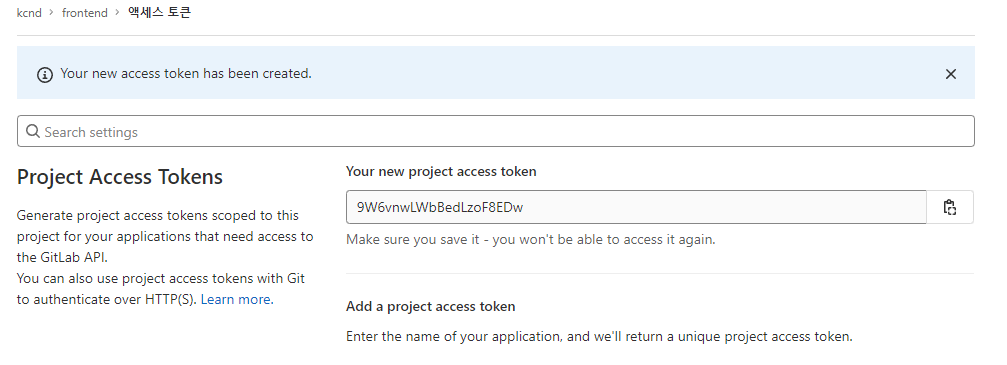The height and width of the screenshot is (365, 1007).
Task: Open the kcnd breadcrumb link
Action: coord(29,12)
